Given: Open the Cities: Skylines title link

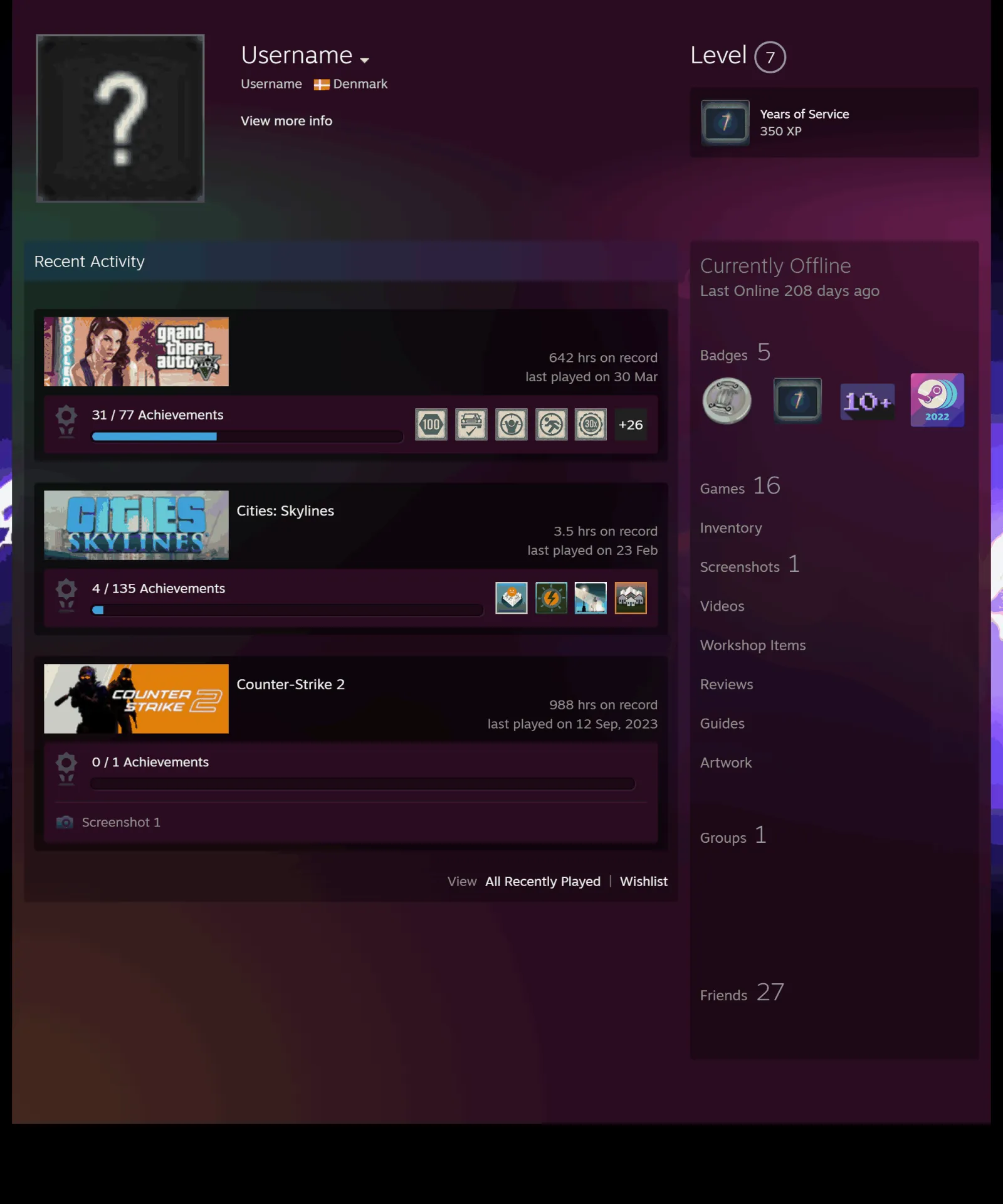Looking at the screenshot, I should (x=285, y=511).
